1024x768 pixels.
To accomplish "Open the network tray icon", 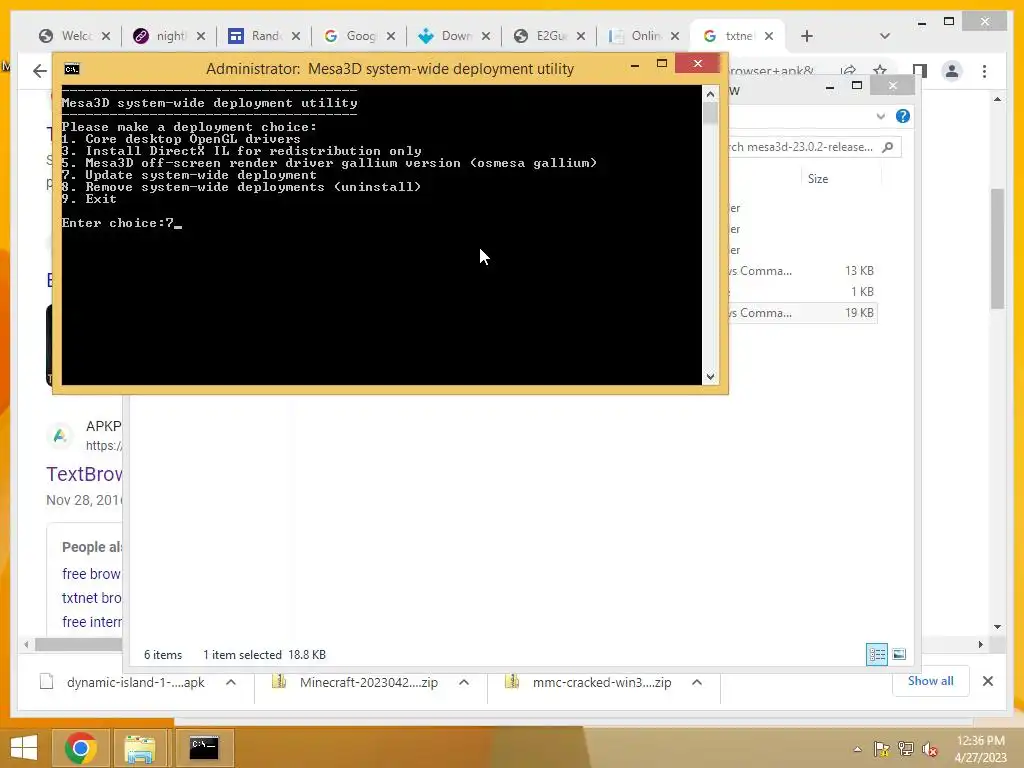I will tap(906, 749).
